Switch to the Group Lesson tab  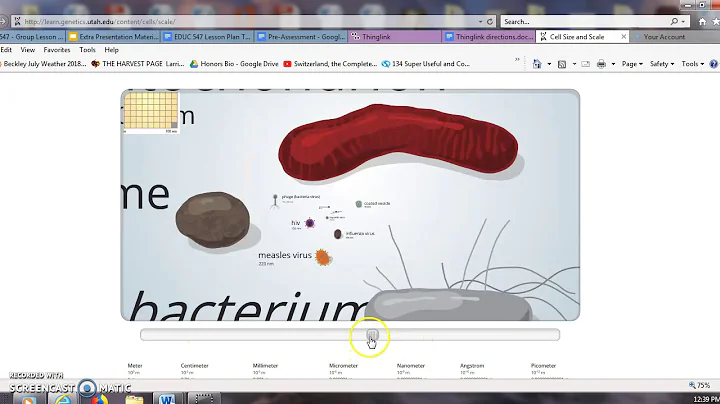[32, 37]
